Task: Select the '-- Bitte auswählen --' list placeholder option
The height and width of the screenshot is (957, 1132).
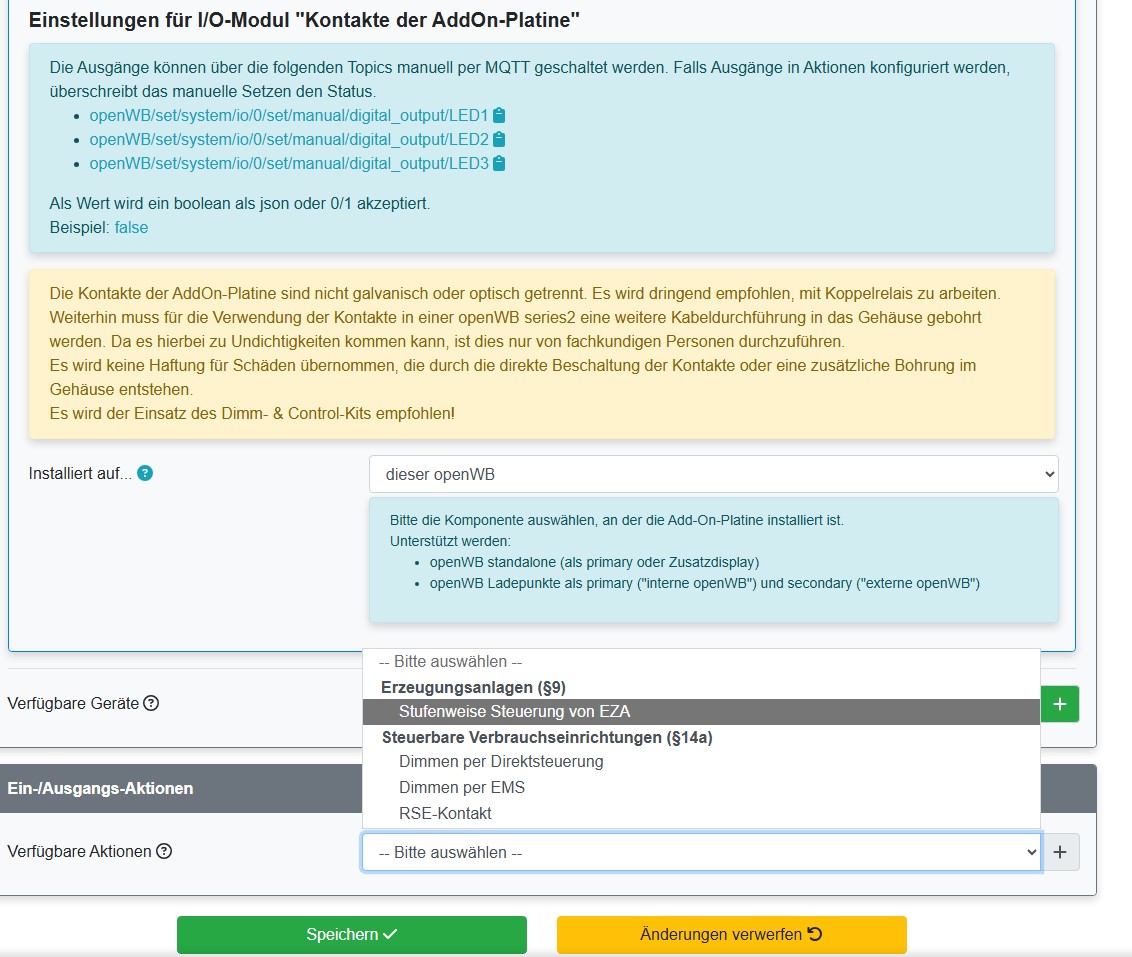Action: tap(701, 662)
